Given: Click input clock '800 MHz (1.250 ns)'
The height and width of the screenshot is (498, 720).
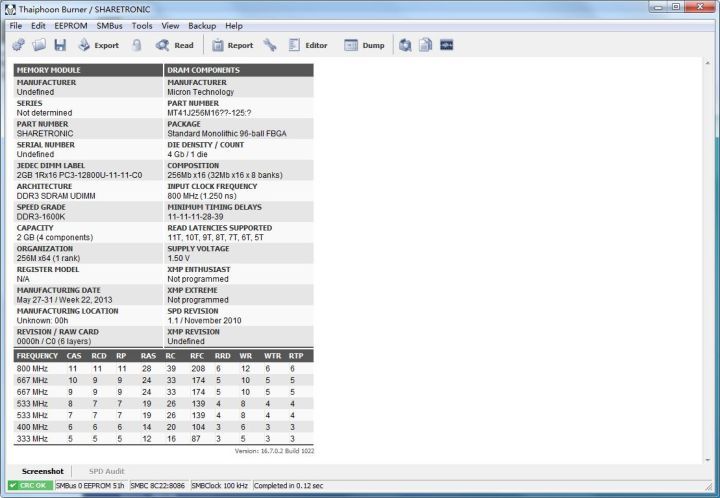Looking at the screenshot, I should coord(202,196).
